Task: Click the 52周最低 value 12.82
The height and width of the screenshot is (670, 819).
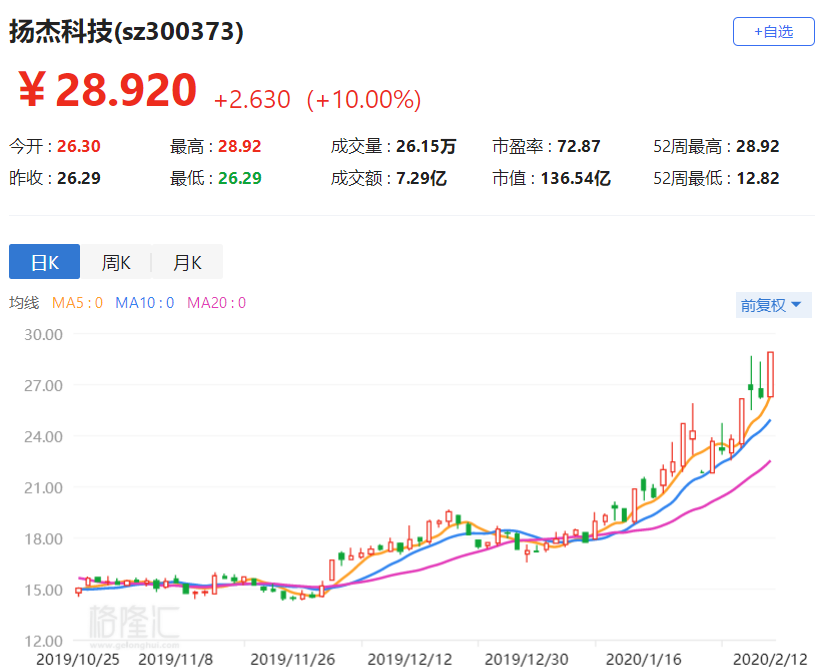Action: pos(757,178)
